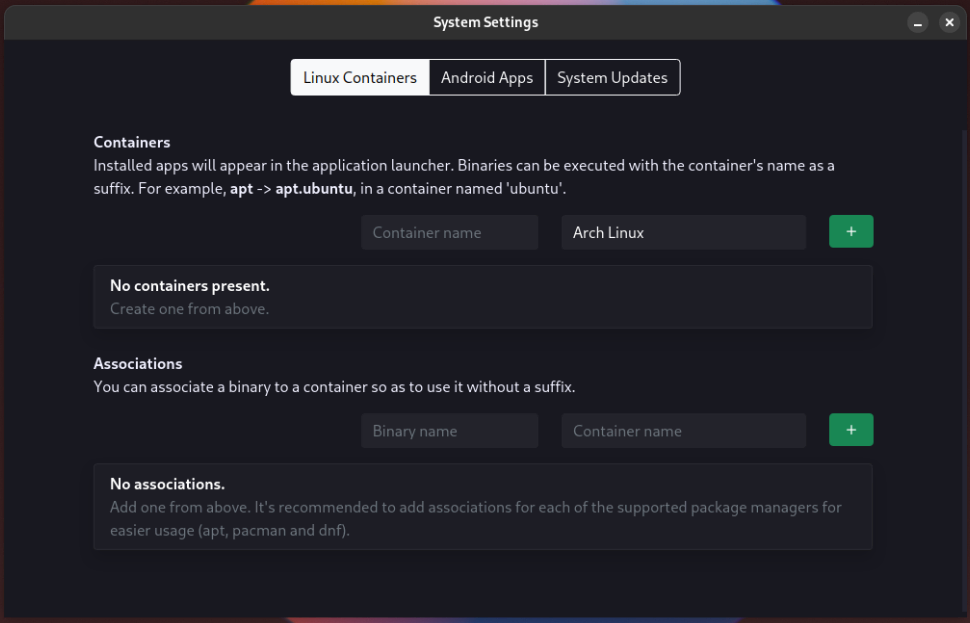Viewport: 970px width, 623px height.
Task: Open the Arch Linux distribution selector
Action: coord(683,232)
